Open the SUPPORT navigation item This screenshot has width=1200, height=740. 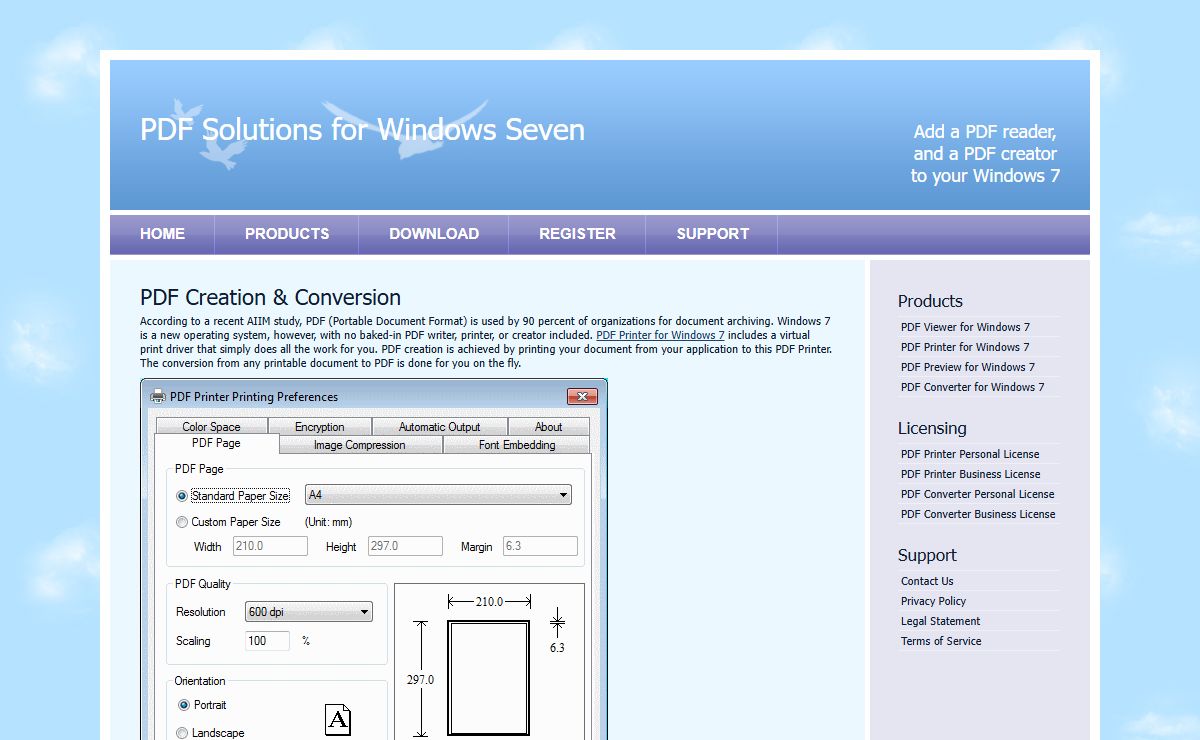[x=712, y=234]
